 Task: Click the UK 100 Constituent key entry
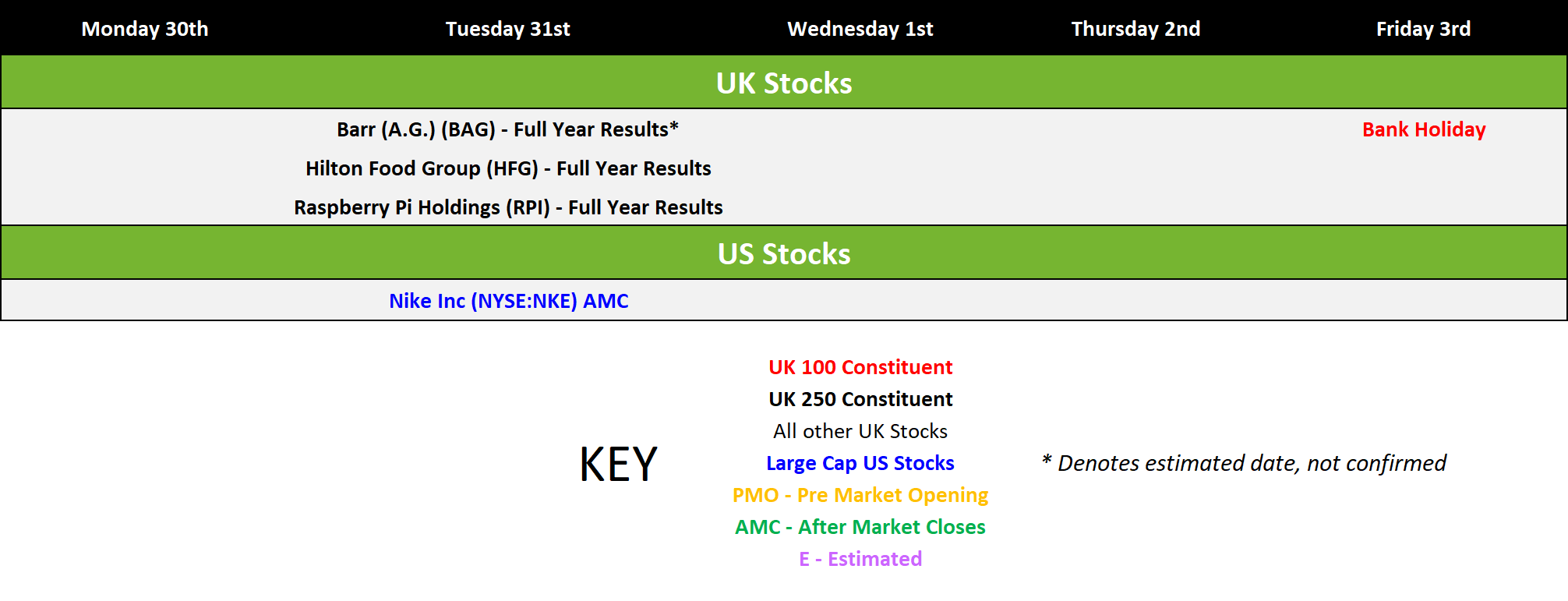pyautogui.click(x=860, y=367)
